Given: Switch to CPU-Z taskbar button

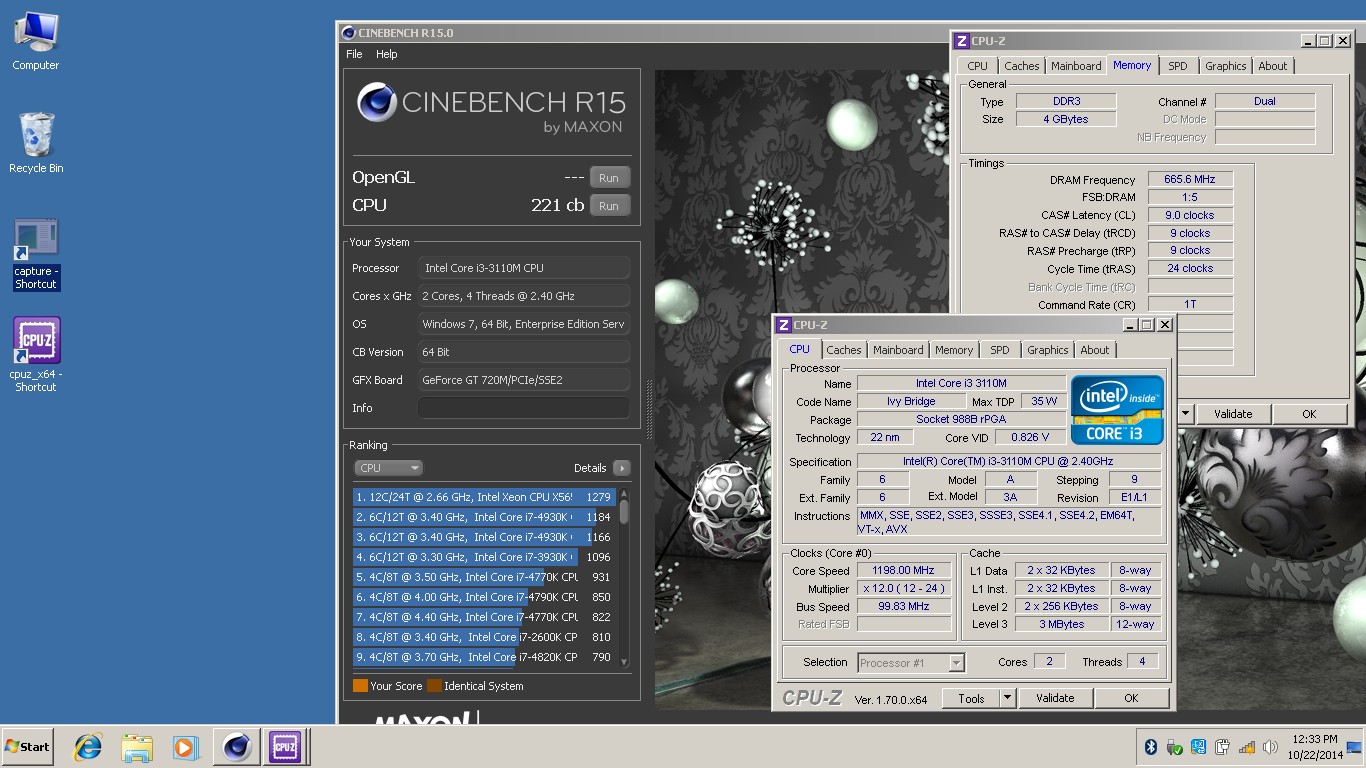Looking at the screenshot, I should point(284,747).
